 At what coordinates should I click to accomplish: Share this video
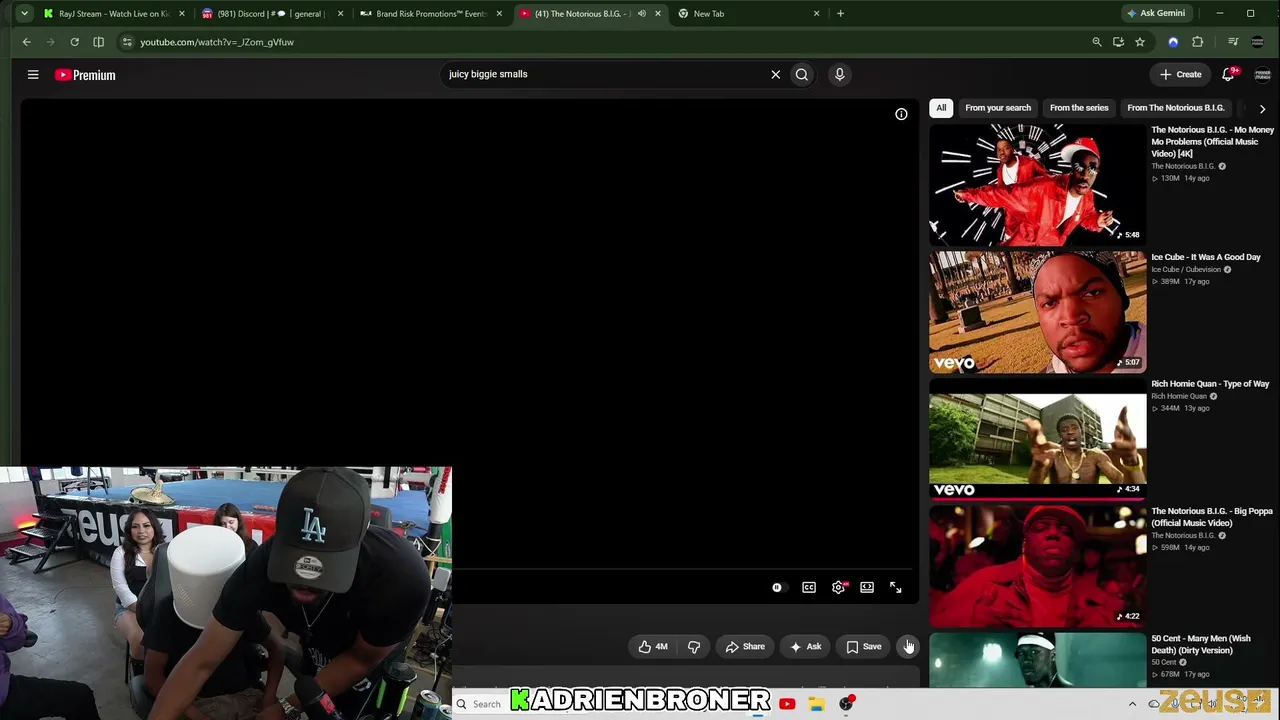[745, 647]
